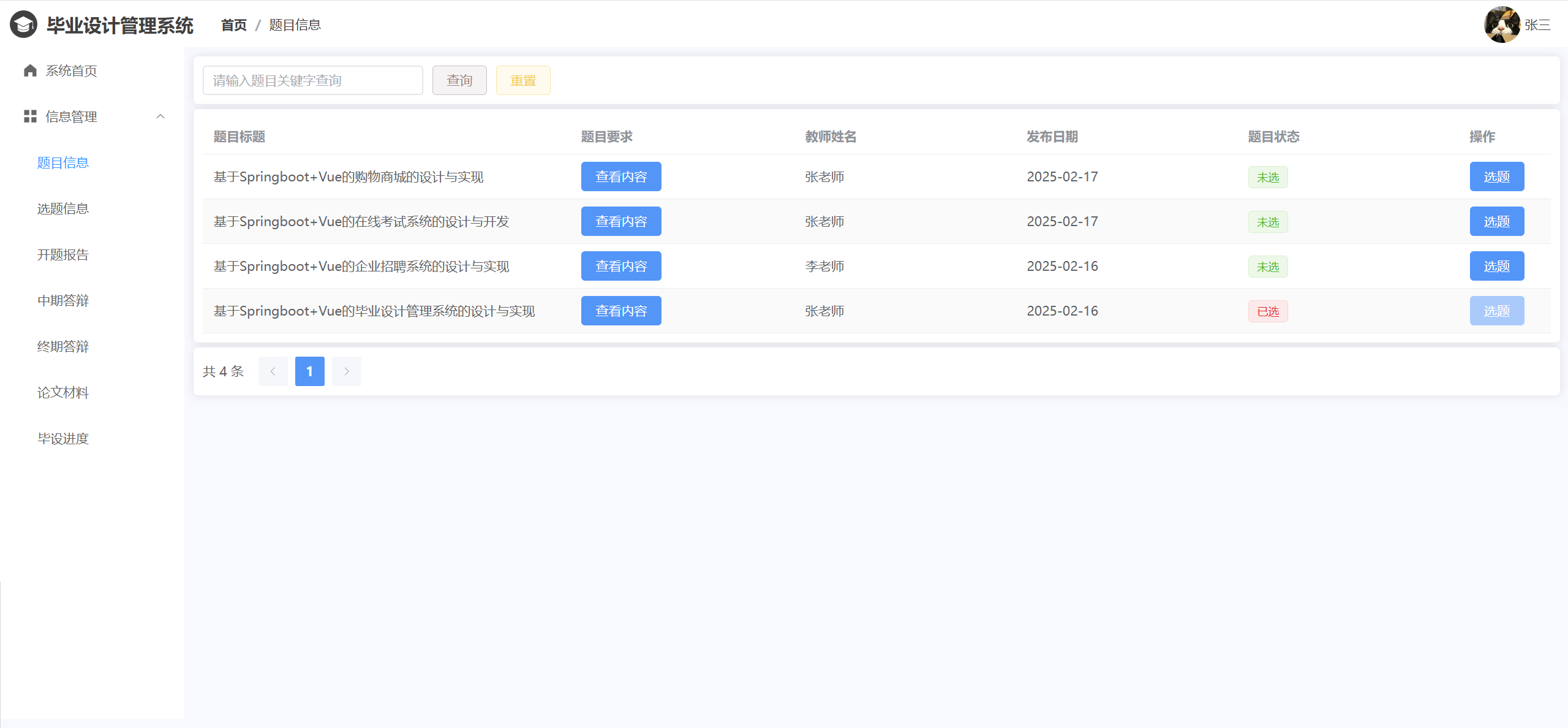1568x728 pixels.
Task: Open user avatar picture in header
Action: click(x=1501, y=25)
